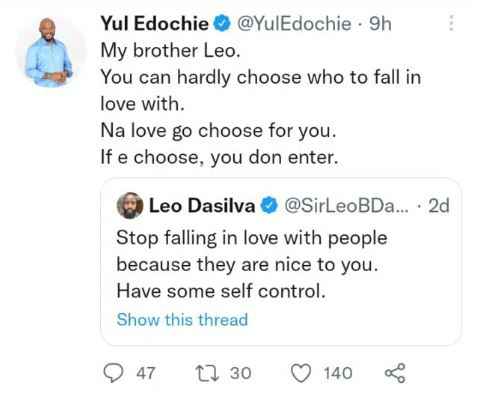Click Yul Edochie's verified badge
Viewport: 484px width, 397px height.
(222, 24)
